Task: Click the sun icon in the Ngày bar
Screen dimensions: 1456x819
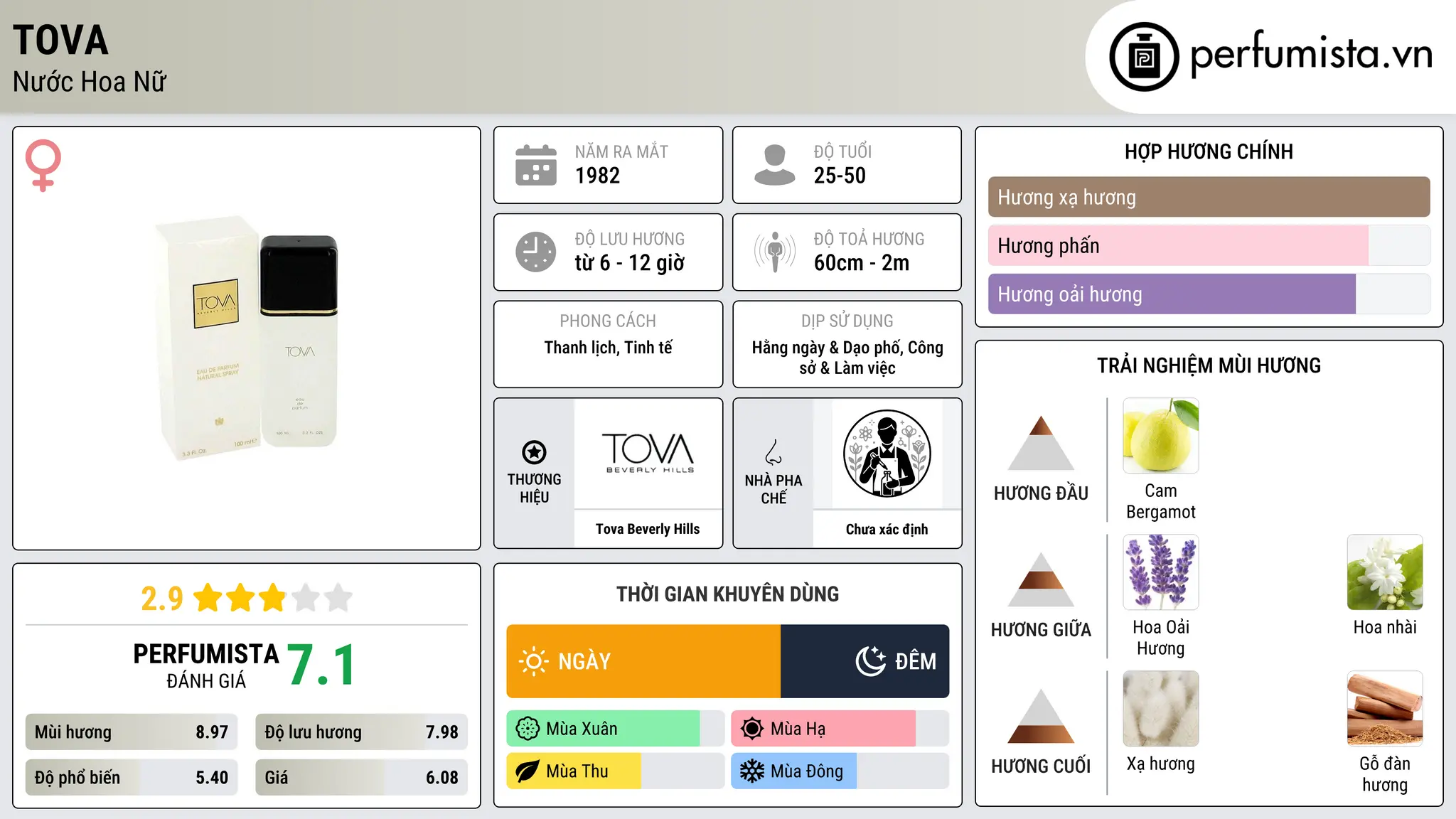Action: pos(533,661)
